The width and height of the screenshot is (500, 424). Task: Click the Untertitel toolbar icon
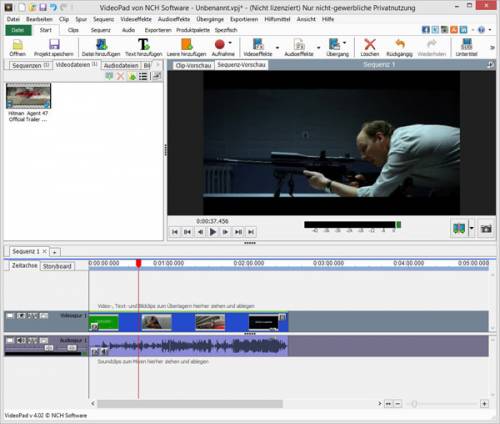(467, 44)
